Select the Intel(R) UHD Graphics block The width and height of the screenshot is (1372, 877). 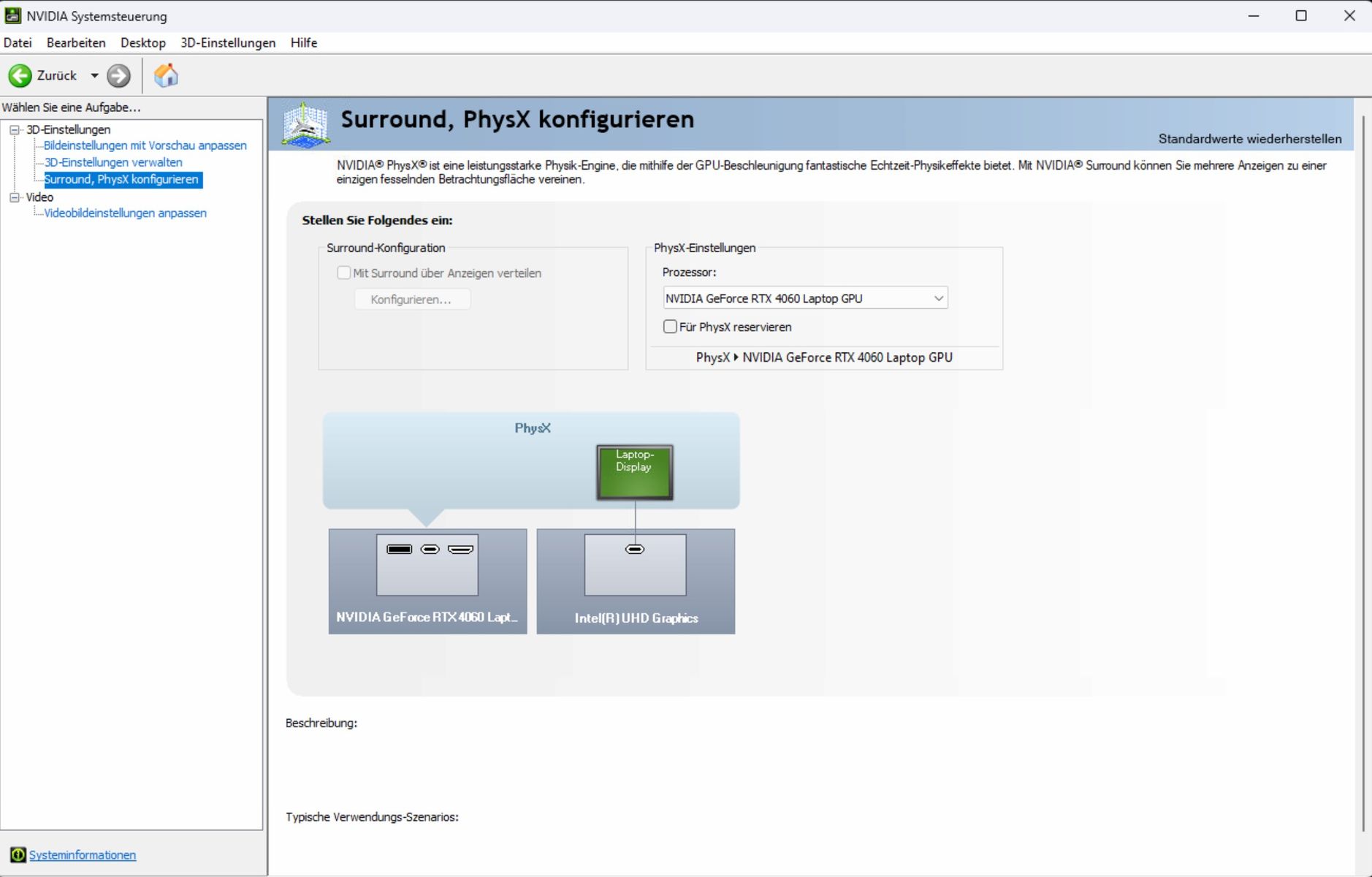pyautogui.click(x=636, y=581)
